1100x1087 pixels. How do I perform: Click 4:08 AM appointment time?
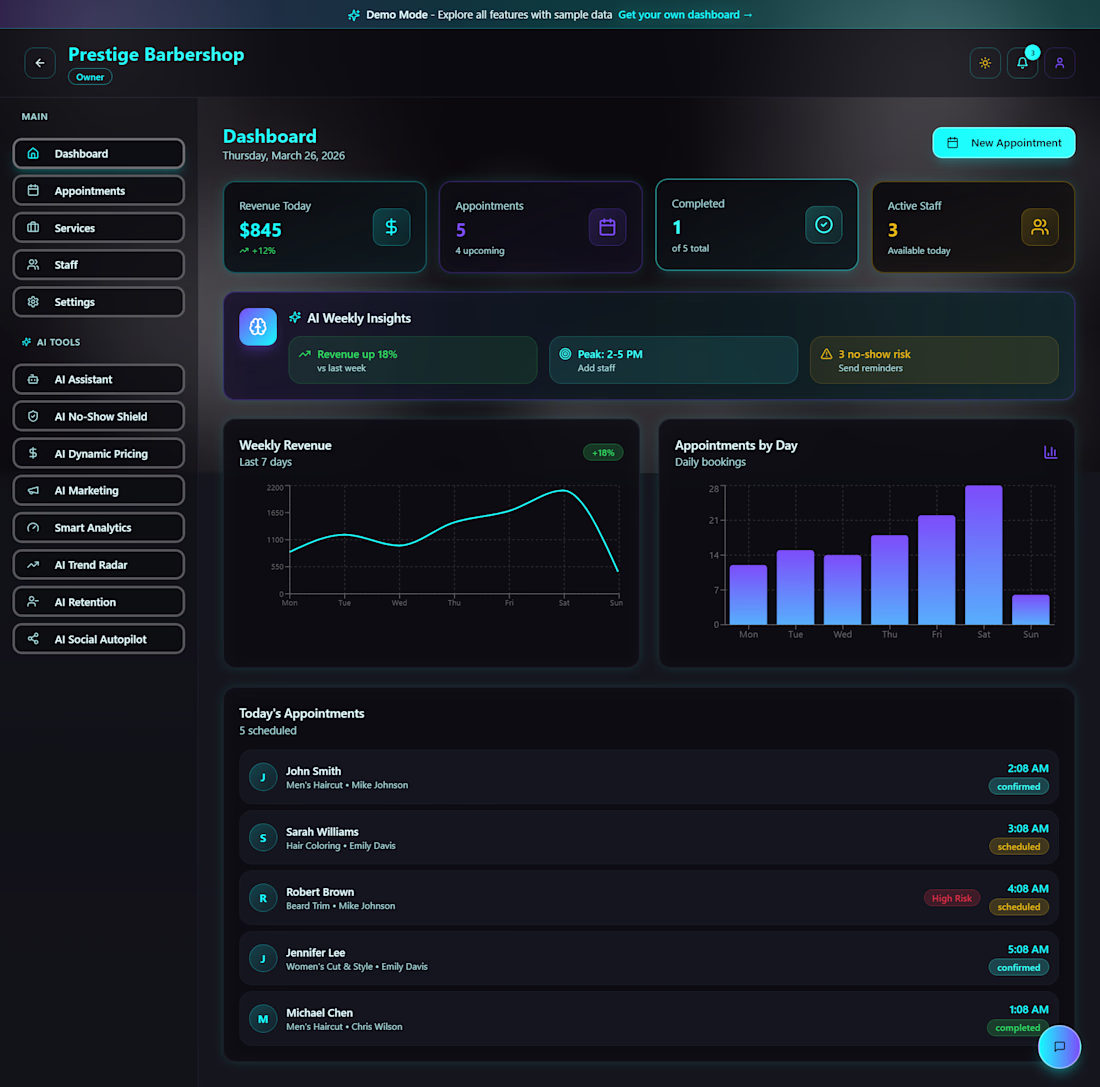pyautogui.click(x=1028, y=888)
